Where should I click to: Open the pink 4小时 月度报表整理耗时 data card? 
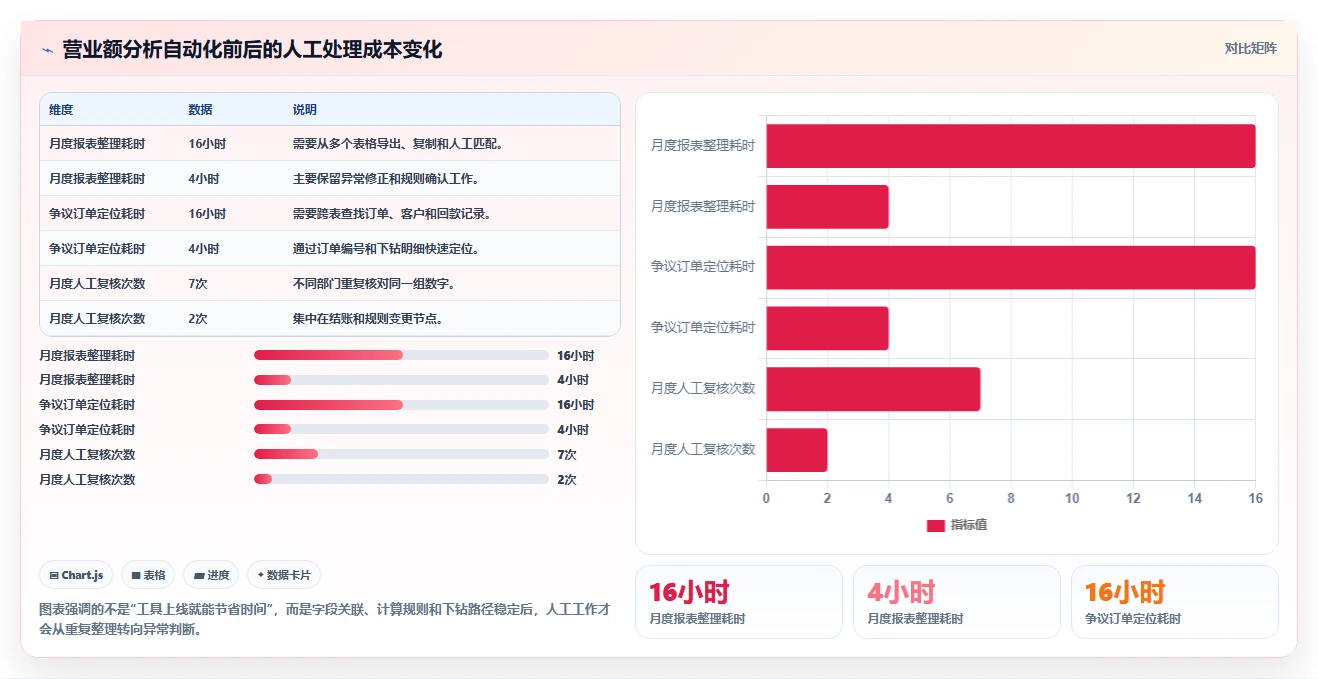[957, 602]
